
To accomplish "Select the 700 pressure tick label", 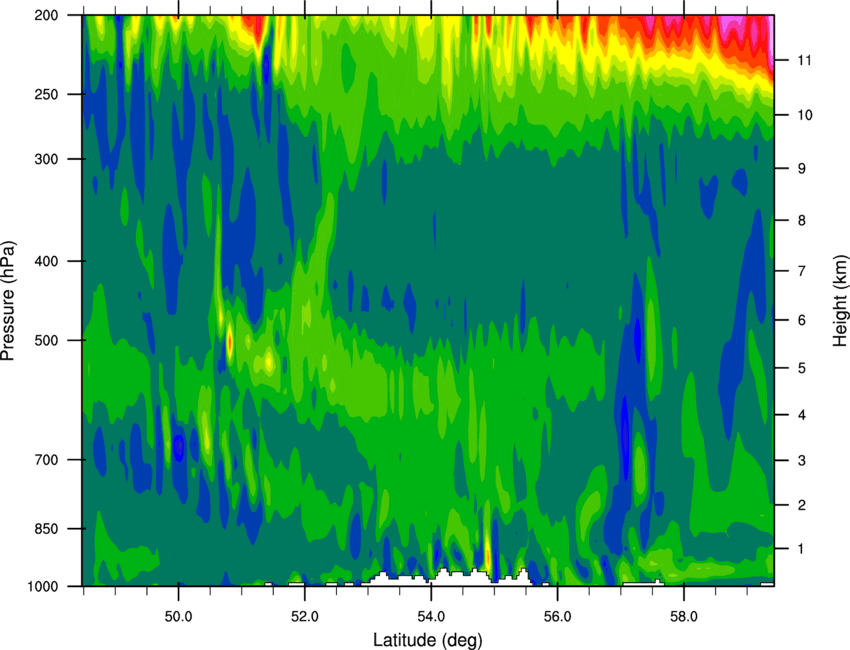I will pyautogui.click(x=46, y=460).
